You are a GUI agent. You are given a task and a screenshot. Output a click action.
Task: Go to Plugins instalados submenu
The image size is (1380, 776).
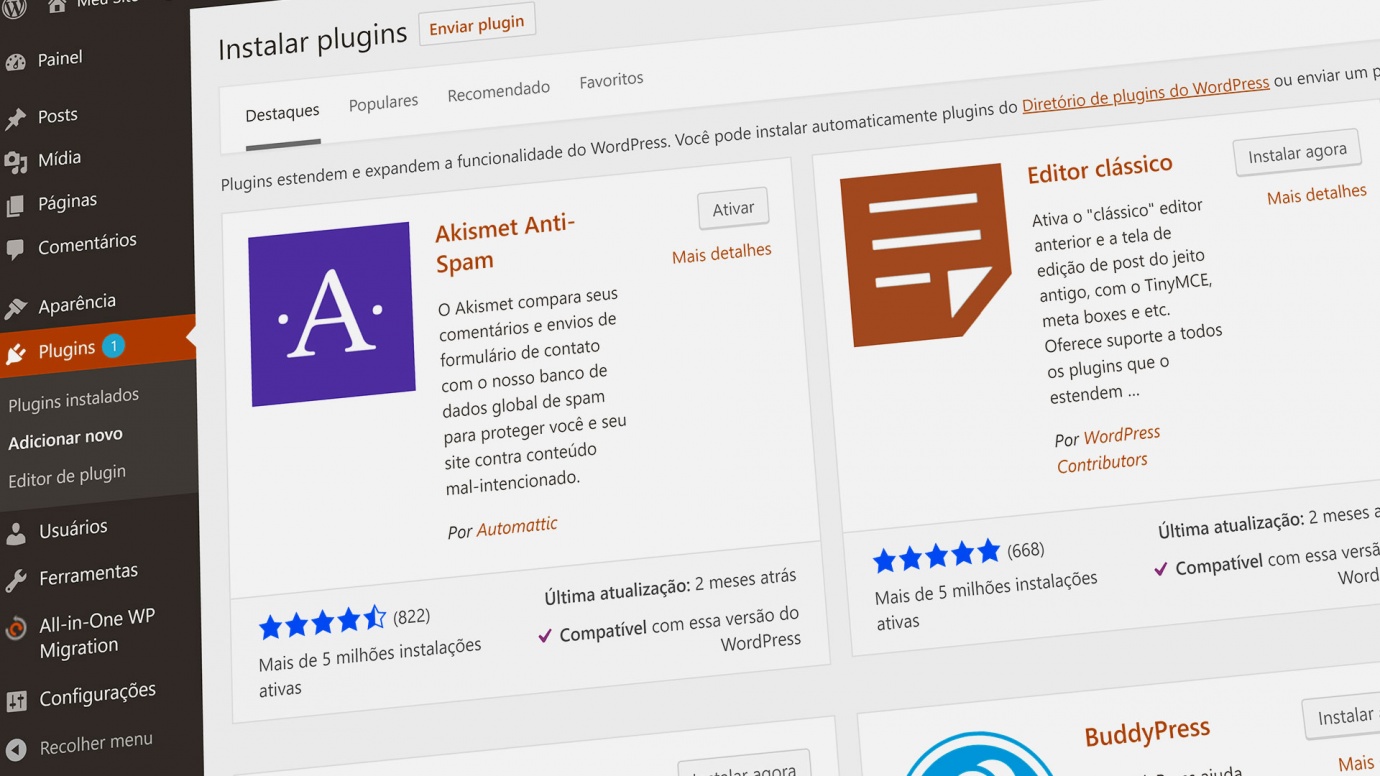(x=74, y=400)
